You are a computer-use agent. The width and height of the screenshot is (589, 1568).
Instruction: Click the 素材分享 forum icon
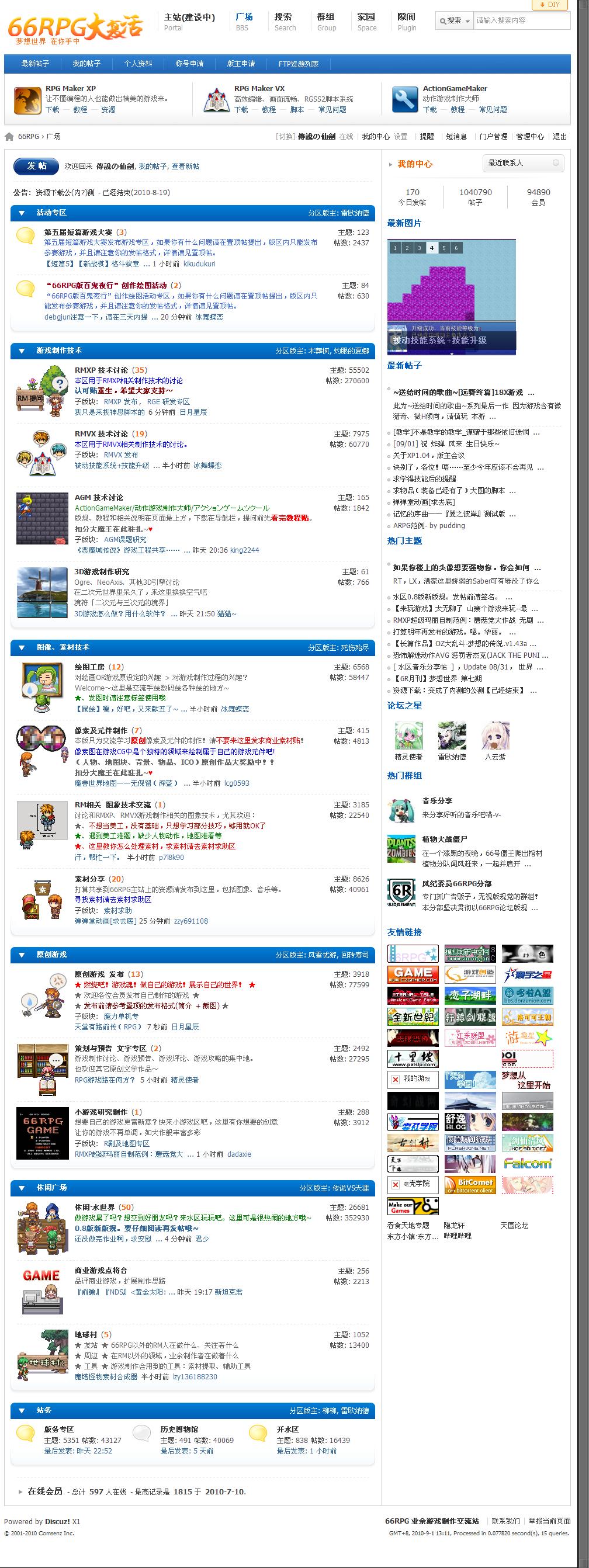click(x=41, y=899)
